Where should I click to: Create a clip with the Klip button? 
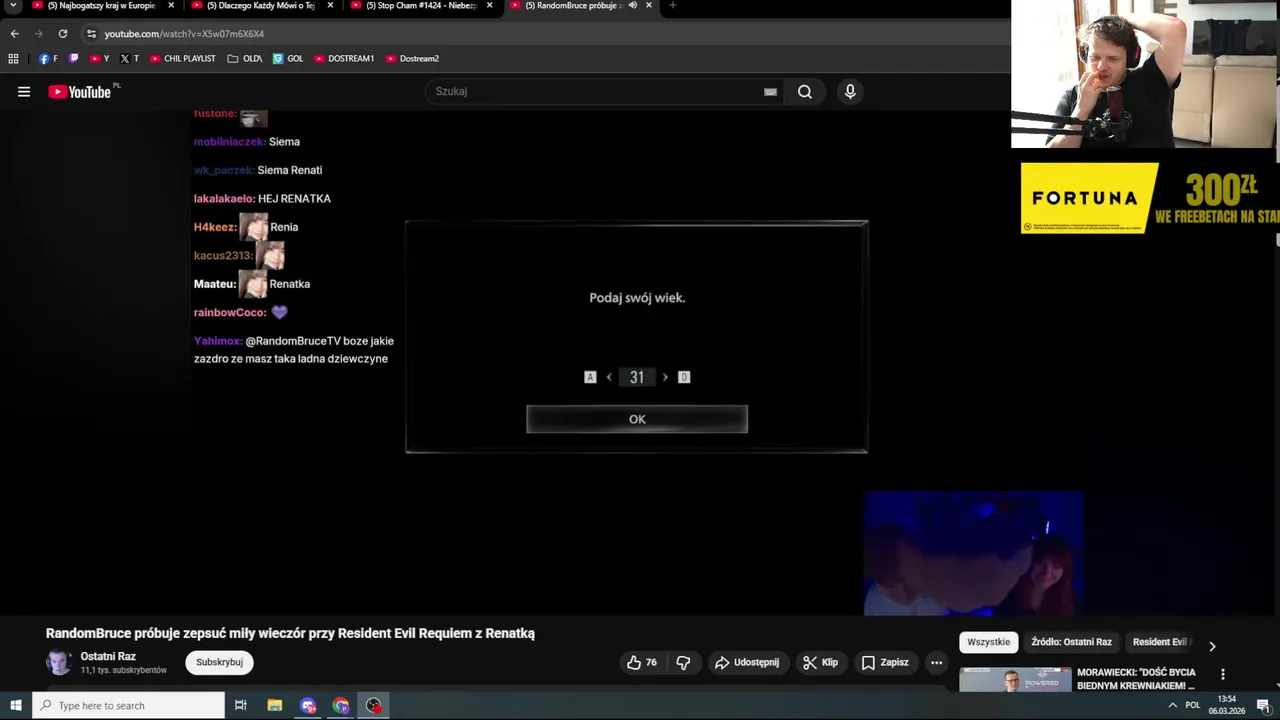(820, 662)
